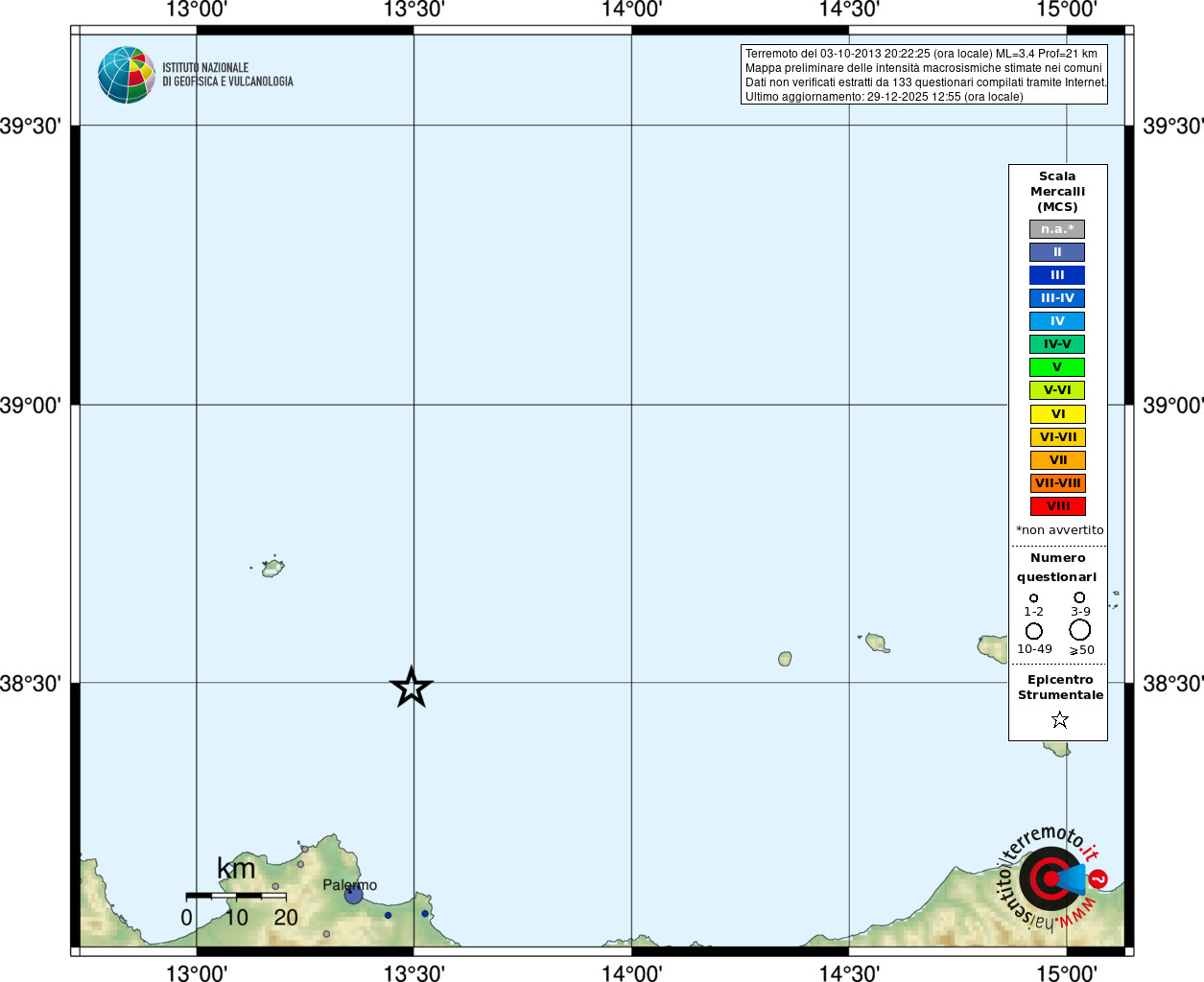Click the Scala Mercalli (MCS) legend title
This screenshot has width=1204, height=982.
point(1057,192)
